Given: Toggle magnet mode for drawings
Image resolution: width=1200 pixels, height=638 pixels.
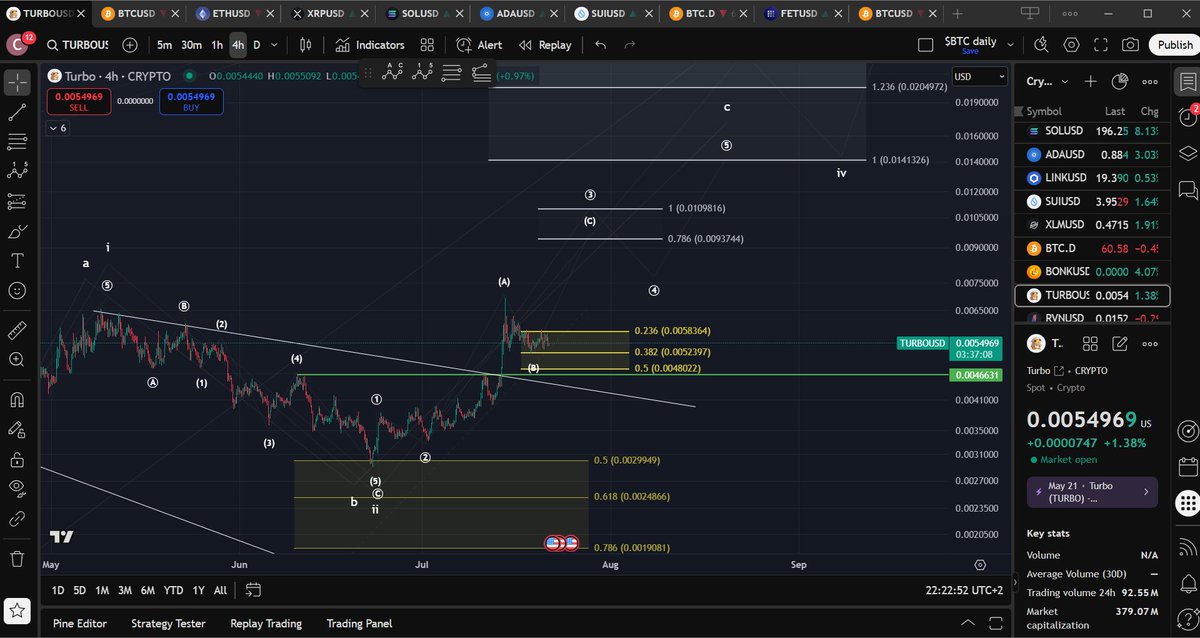Looking at the screenshot, I should point(17,400).
